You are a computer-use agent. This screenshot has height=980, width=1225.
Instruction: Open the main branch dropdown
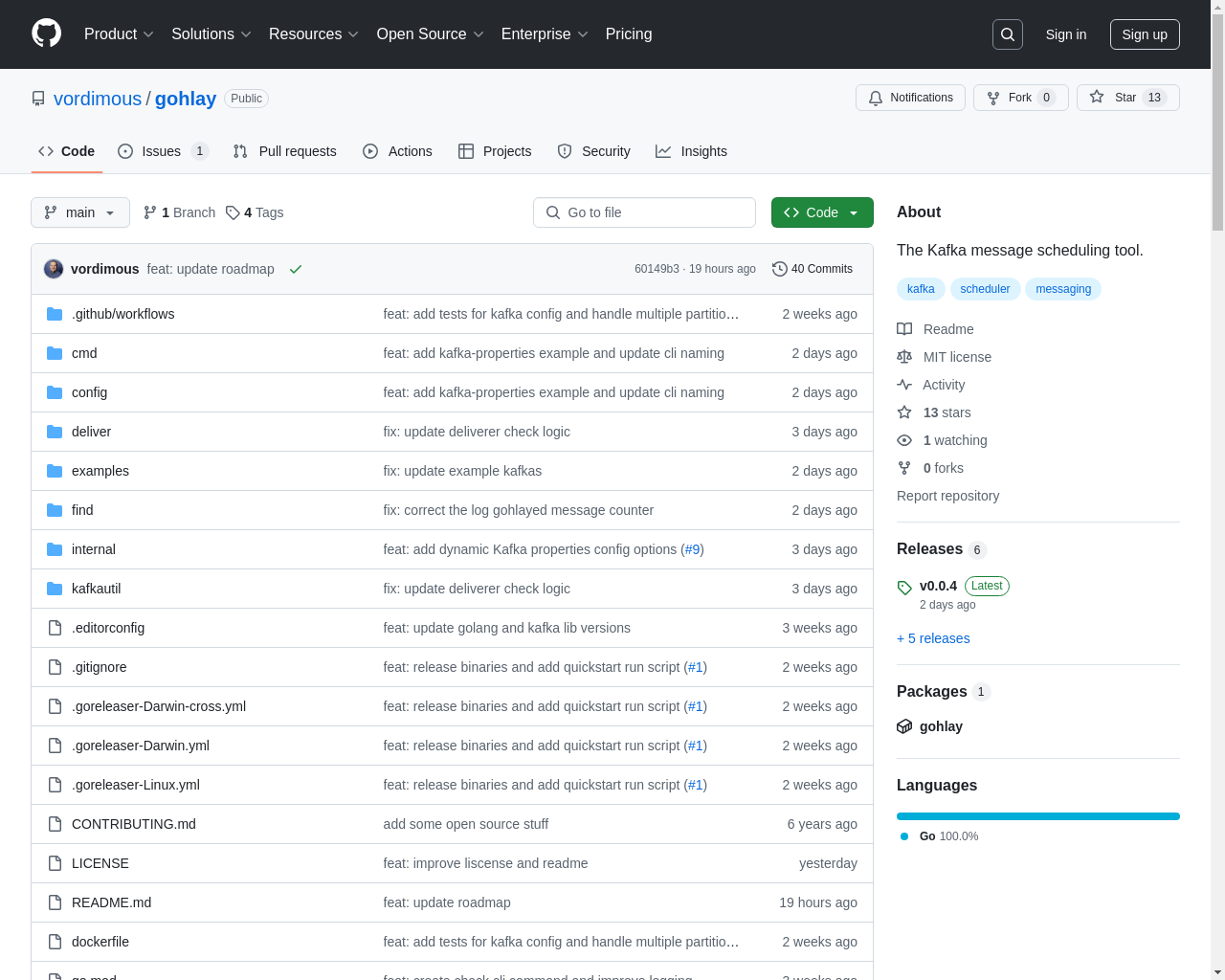tap(80, 212)
